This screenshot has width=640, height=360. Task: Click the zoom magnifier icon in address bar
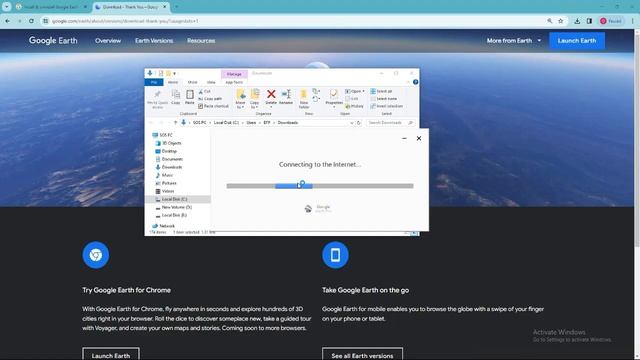(550, 21)
